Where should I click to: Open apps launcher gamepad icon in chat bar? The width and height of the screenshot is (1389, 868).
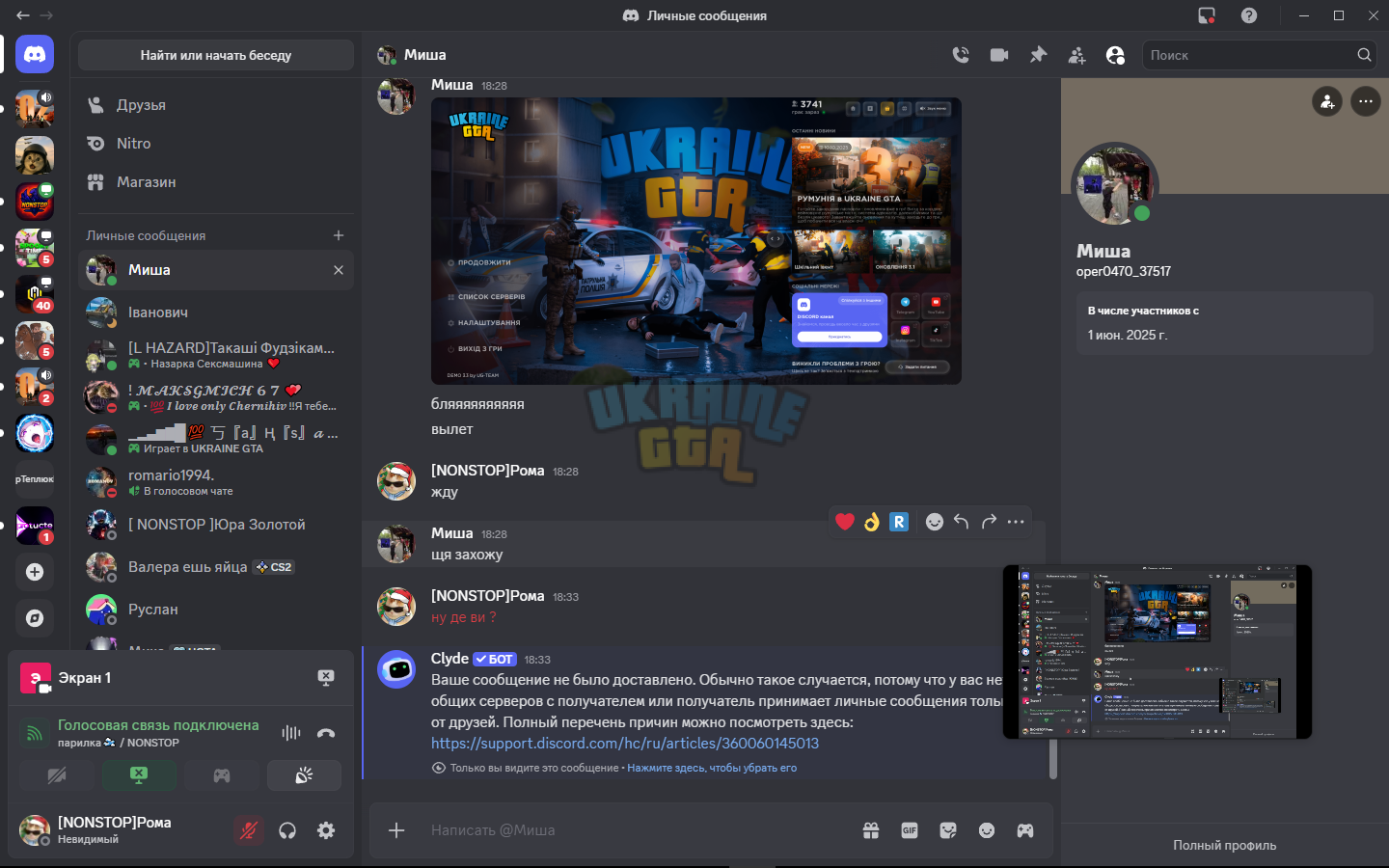1025,830
